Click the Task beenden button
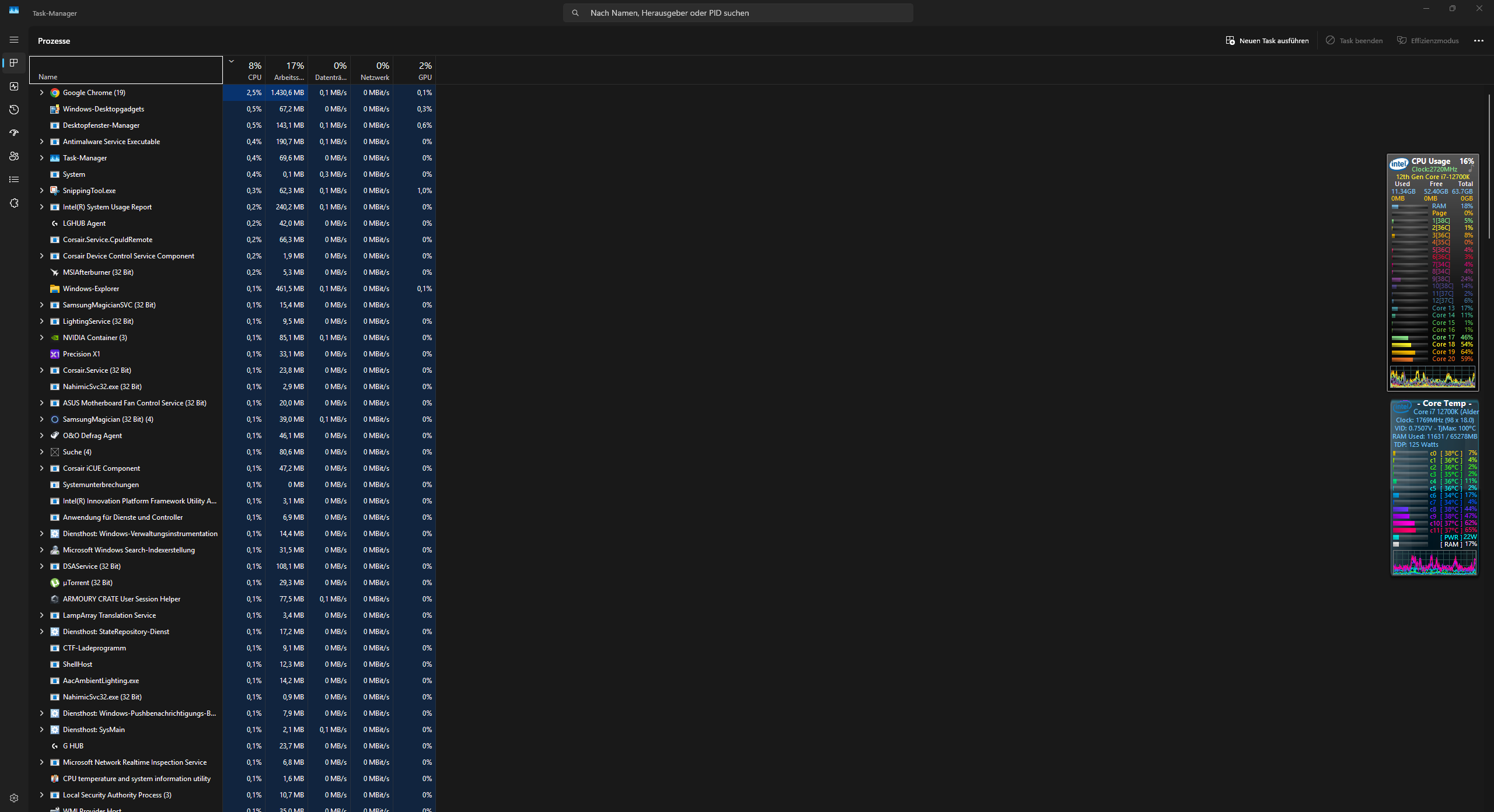Screen dimensions: 1494x812 click(1354, 40)
